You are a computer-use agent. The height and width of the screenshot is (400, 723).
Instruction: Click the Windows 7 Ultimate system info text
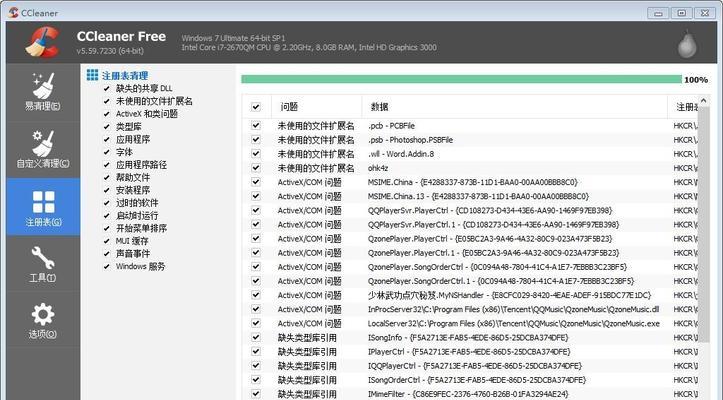click(233, 38)
